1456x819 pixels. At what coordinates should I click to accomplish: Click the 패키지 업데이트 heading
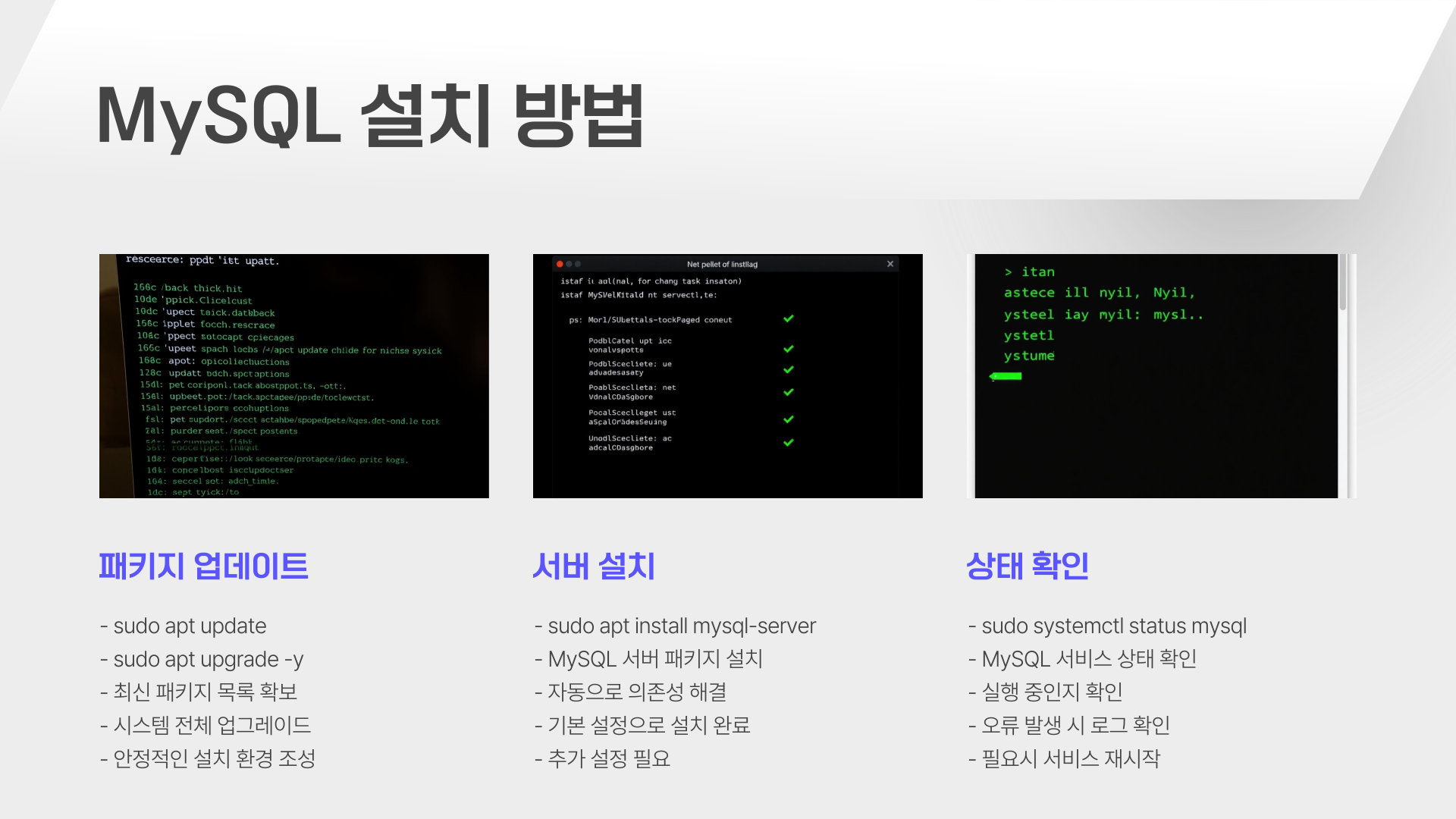[203, 566]
